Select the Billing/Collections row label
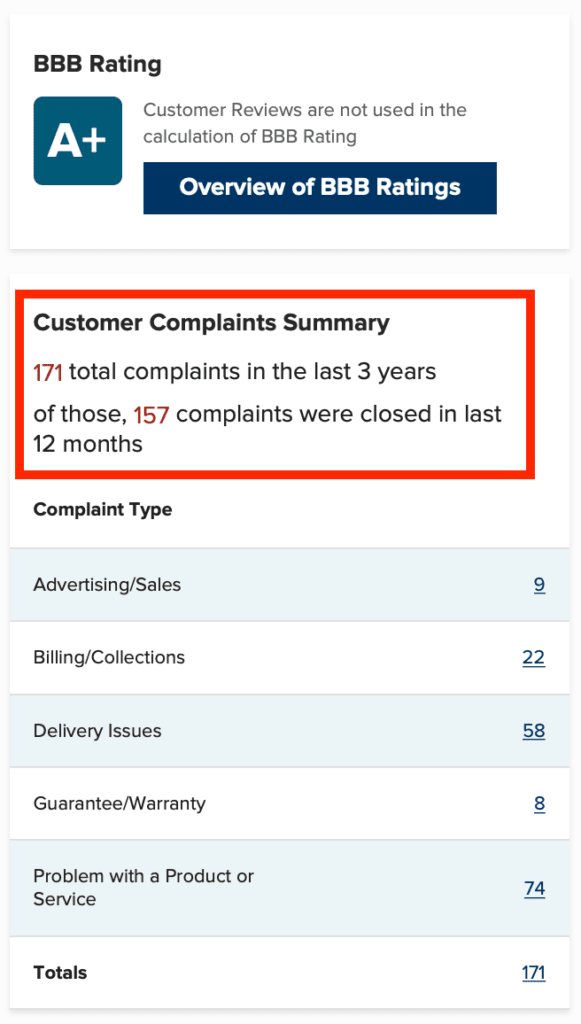The image size is (581, 1024). (109, 657)
